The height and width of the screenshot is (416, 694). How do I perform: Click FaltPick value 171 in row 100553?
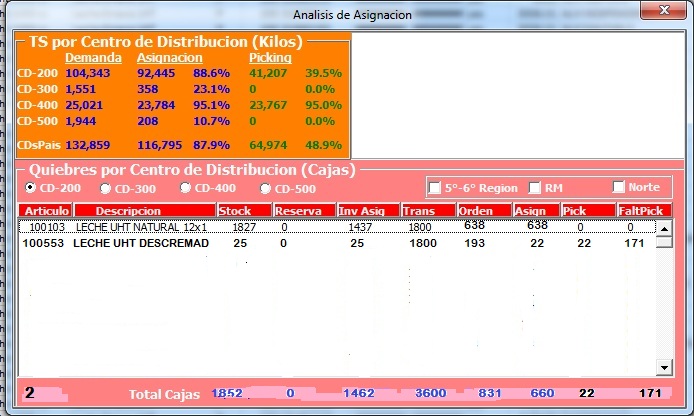[634, 243]
